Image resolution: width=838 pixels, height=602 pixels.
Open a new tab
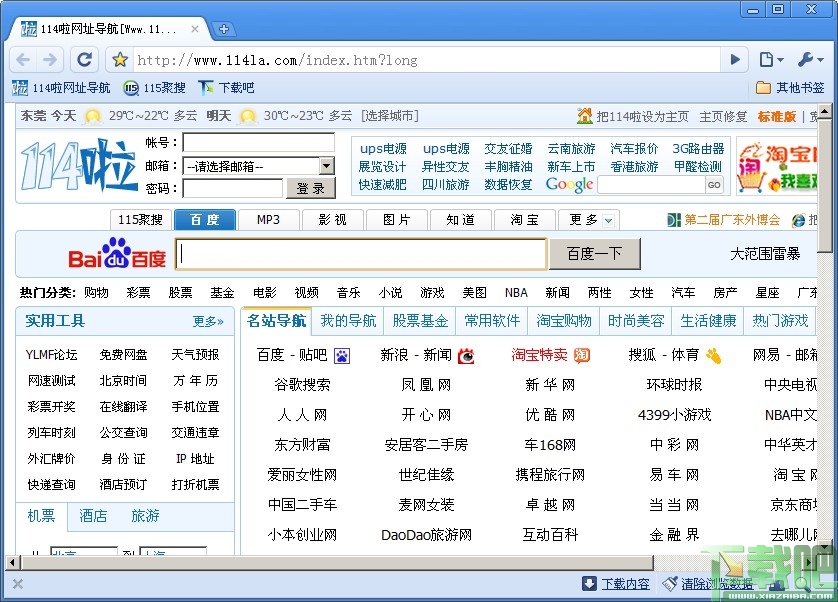click(224, 29)
